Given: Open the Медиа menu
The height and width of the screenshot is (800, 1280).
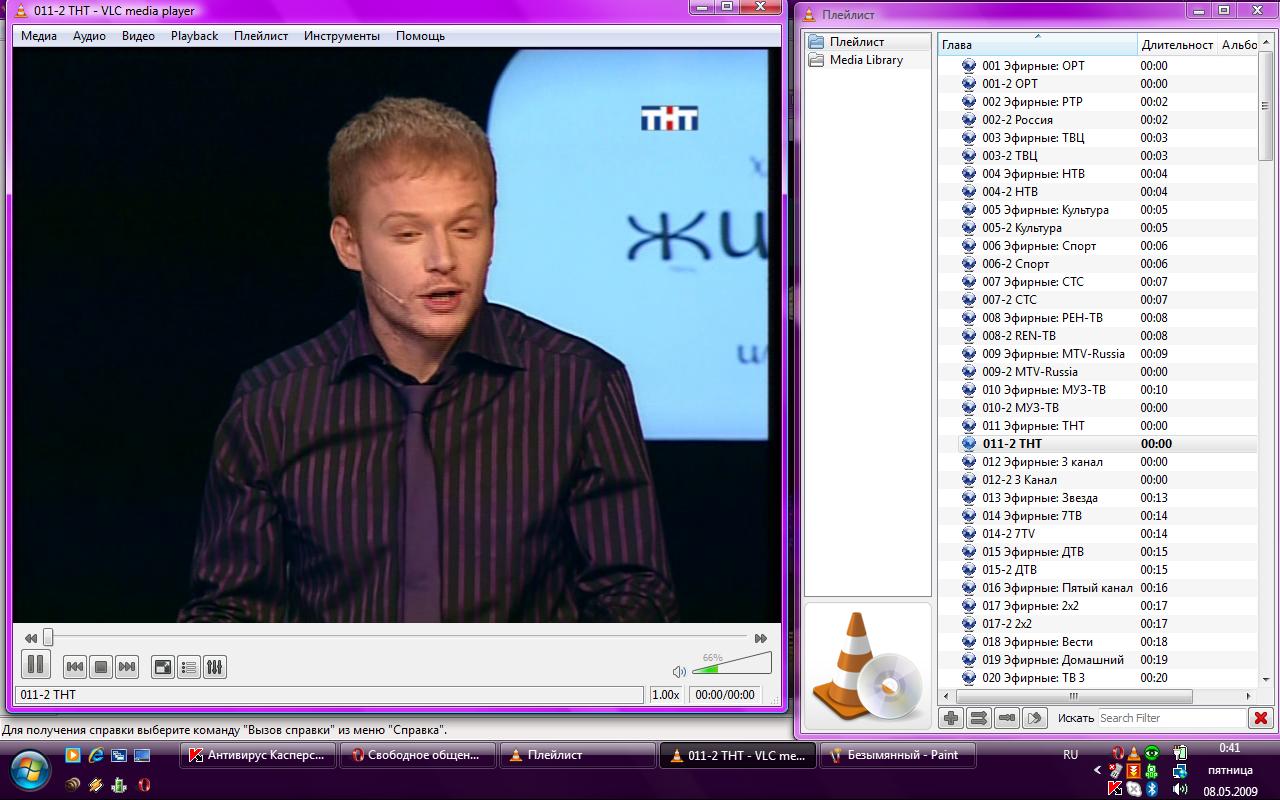Looking at the screenshot, I should tap(39, 36).
